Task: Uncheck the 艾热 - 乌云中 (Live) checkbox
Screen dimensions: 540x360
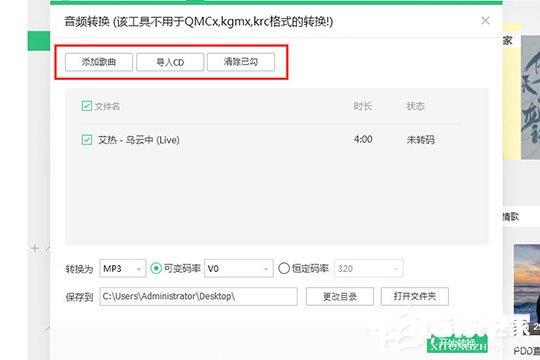Action: click(x=87, y=140)
